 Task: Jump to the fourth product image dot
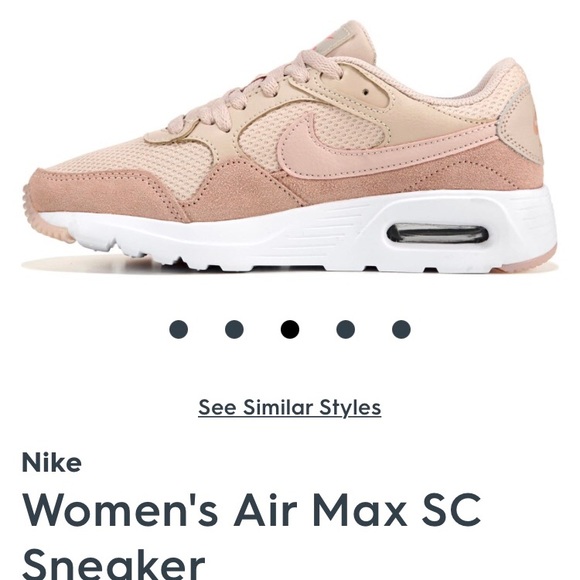tap(345, 329)
